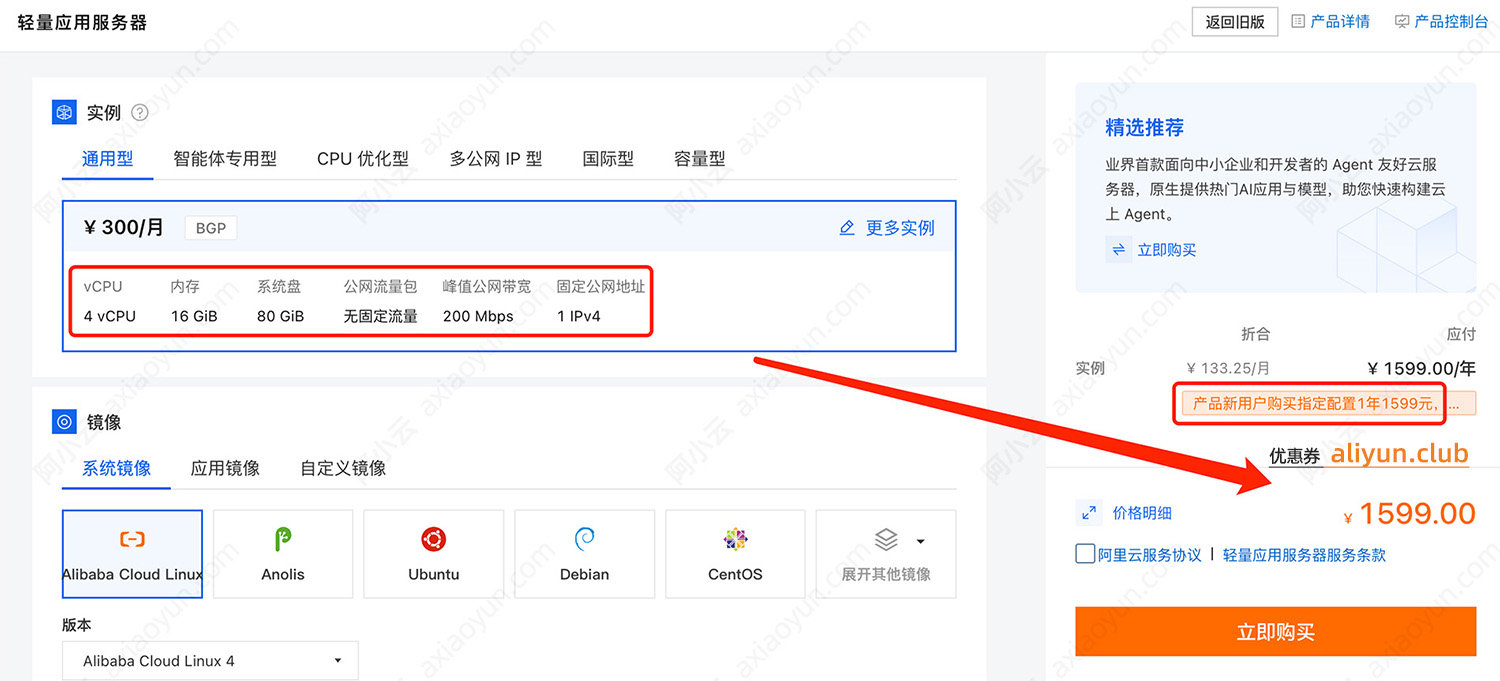Click the 4 vCPU value
The height and width of the screenshot is (681, 1500).
coord(110,316)
